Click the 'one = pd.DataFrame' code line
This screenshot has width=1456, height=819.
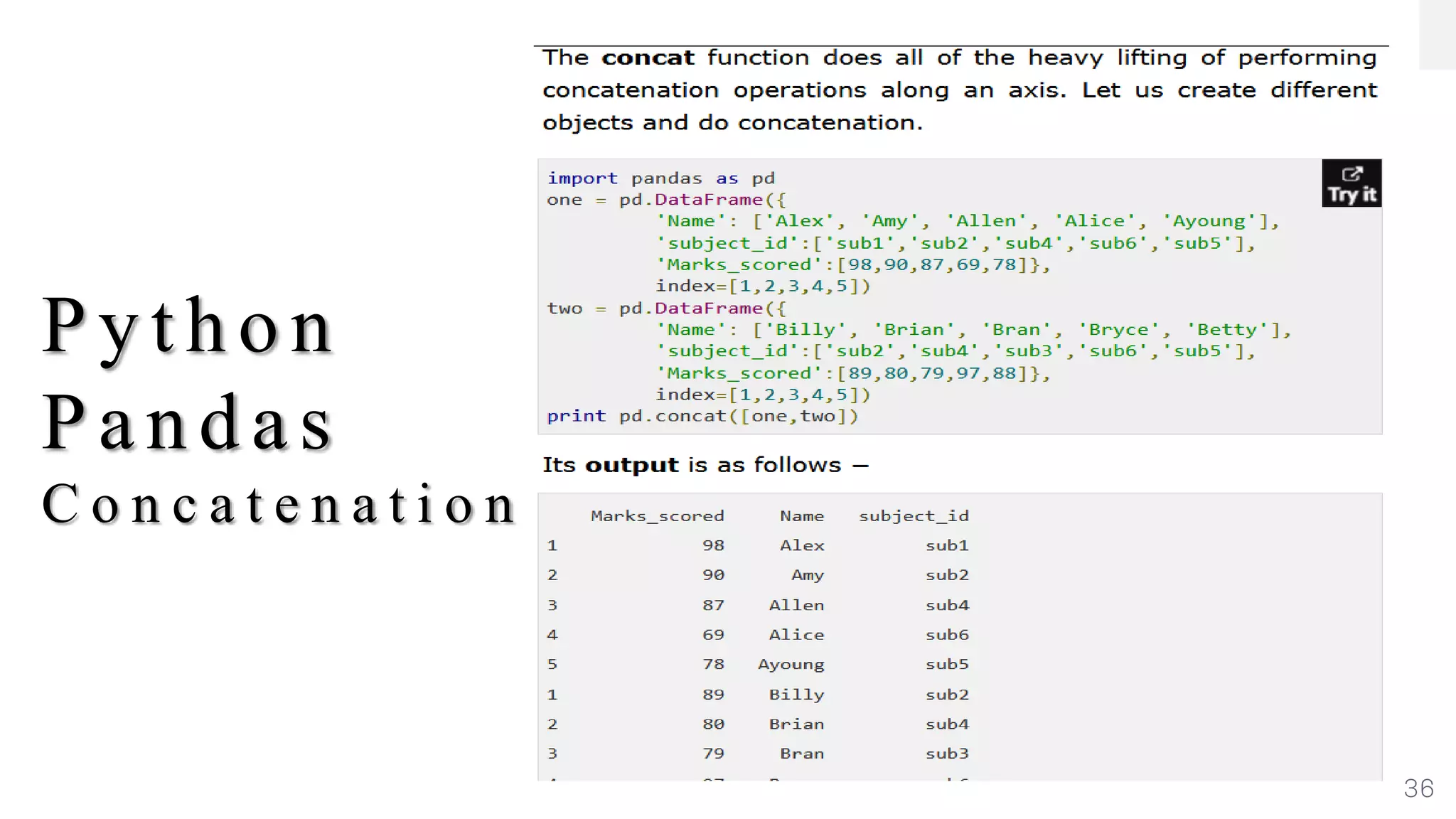[666, 200]
